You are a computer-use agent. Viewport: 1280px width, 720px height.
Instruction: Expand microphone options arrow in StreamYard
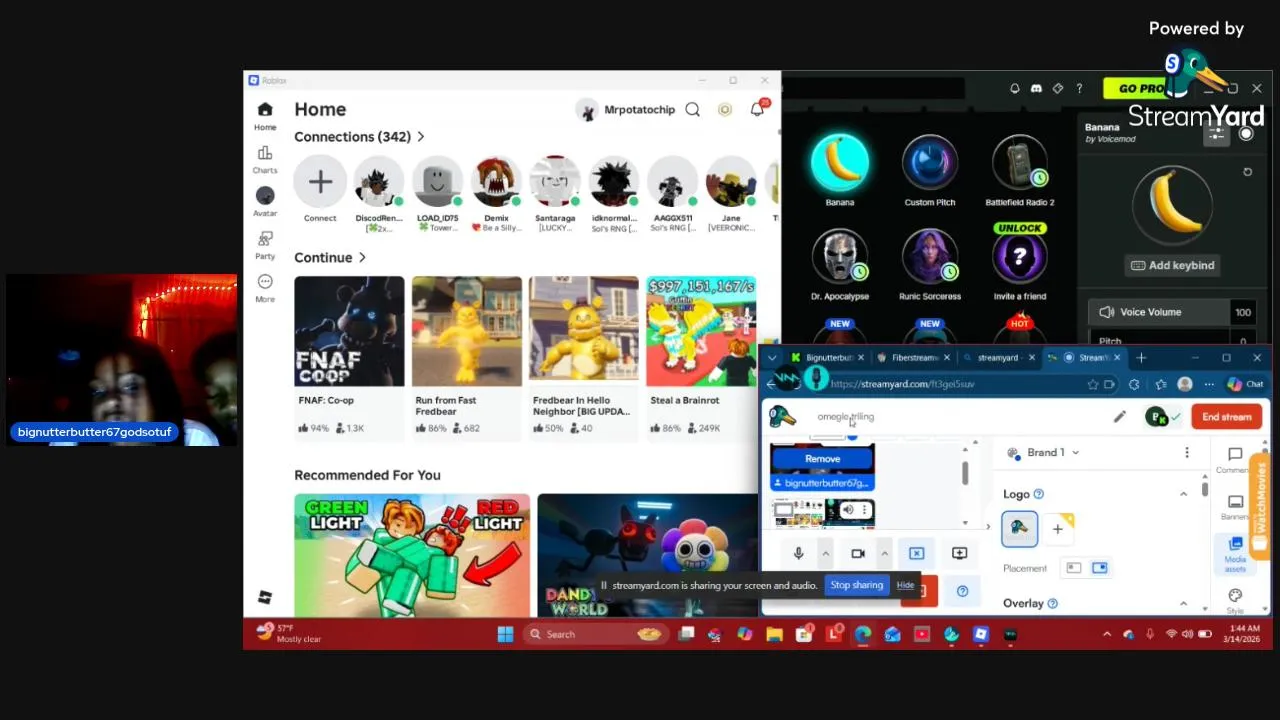[x=825, y=553]
